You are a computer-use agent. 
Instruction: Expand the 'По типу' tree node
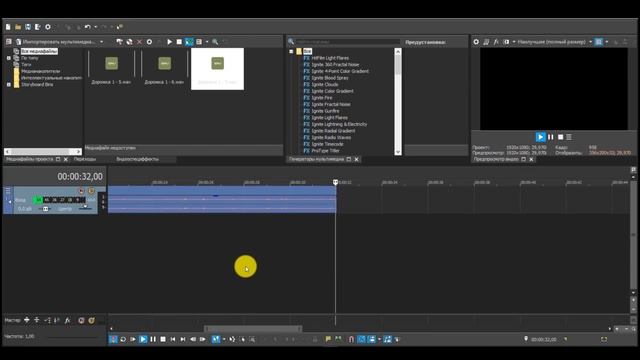point(9,58)
